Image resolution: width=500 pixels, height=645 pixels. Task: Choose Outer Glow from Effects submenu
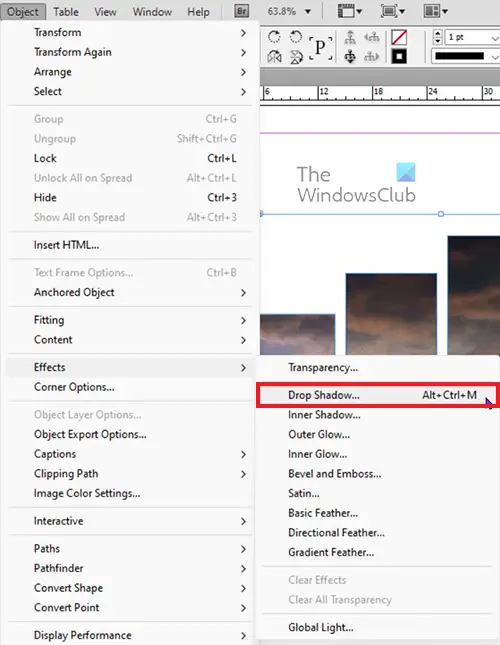coord(377,434)
